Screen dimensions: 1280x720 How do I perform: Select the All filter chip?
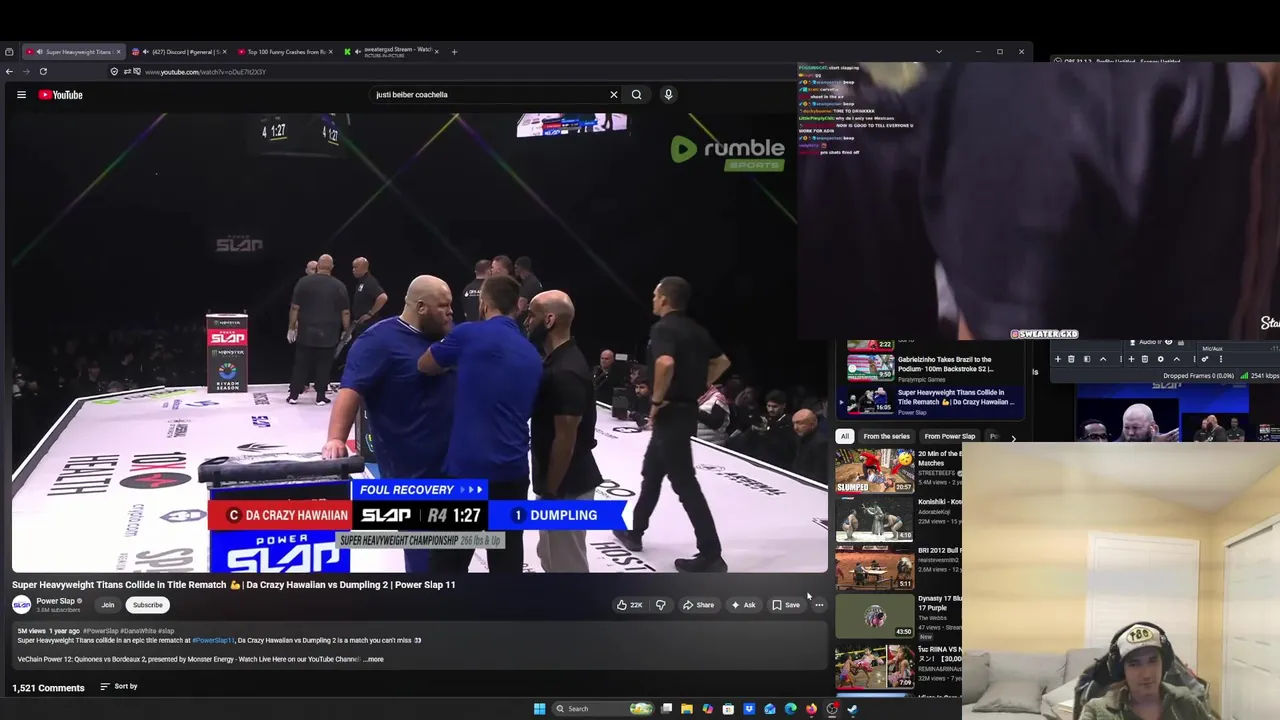tap(845, 437)
